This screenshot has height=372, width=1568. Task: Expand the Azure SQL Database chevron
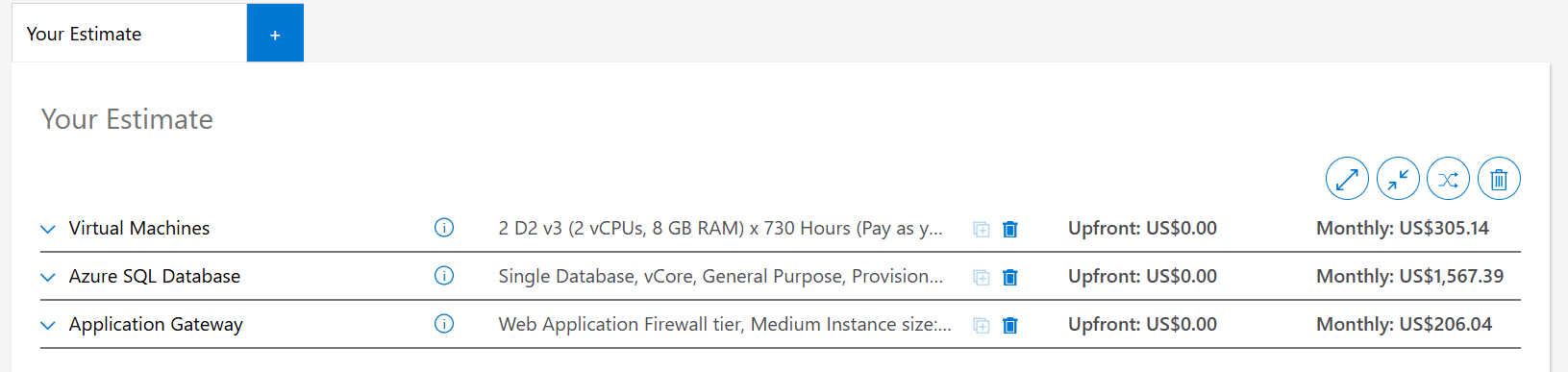click(x=48, y=277)
